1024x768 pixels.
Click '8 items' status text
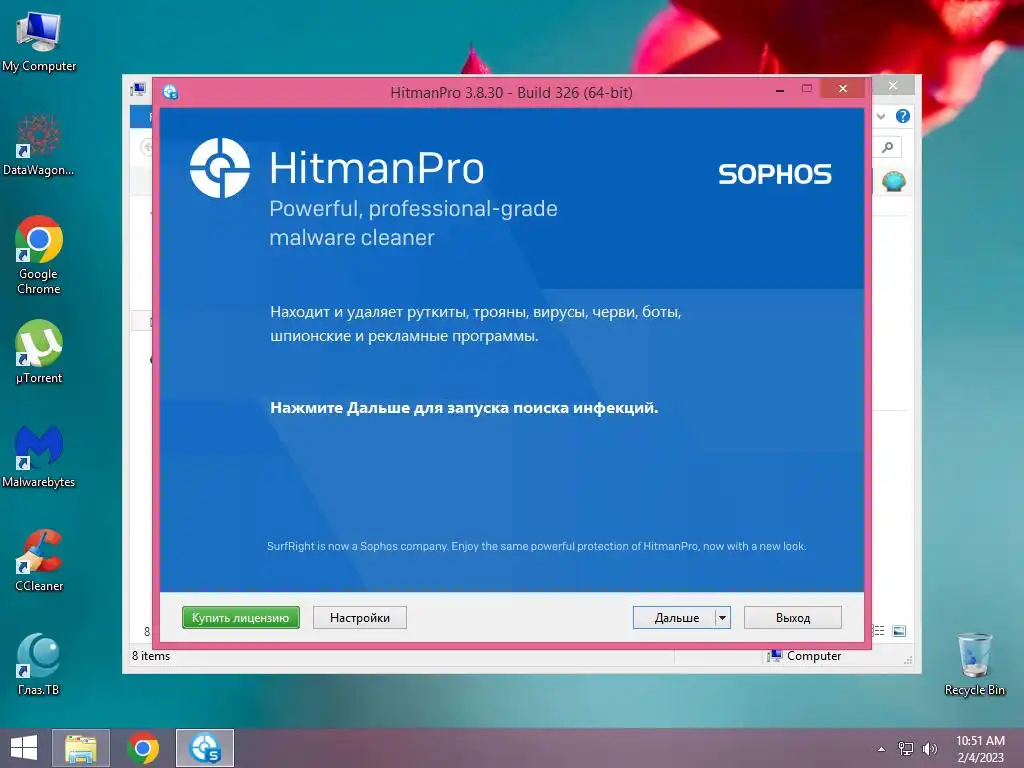click(x=151, y=656)
